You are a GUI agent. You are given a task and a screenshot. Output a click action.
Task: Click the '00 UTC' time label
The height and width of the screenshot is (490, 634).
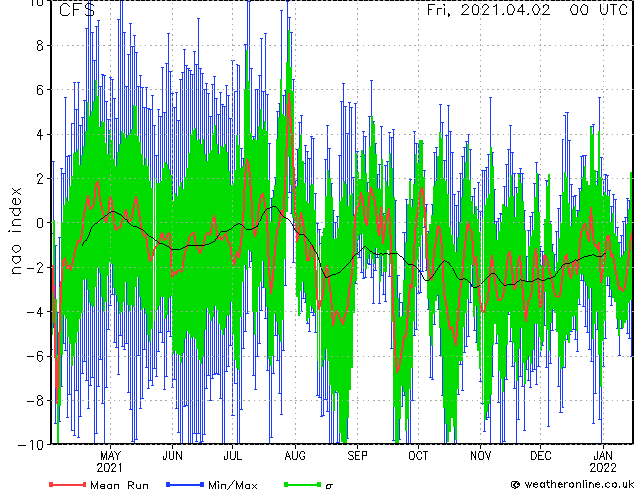pyautogui.click(x=599, y=10)
